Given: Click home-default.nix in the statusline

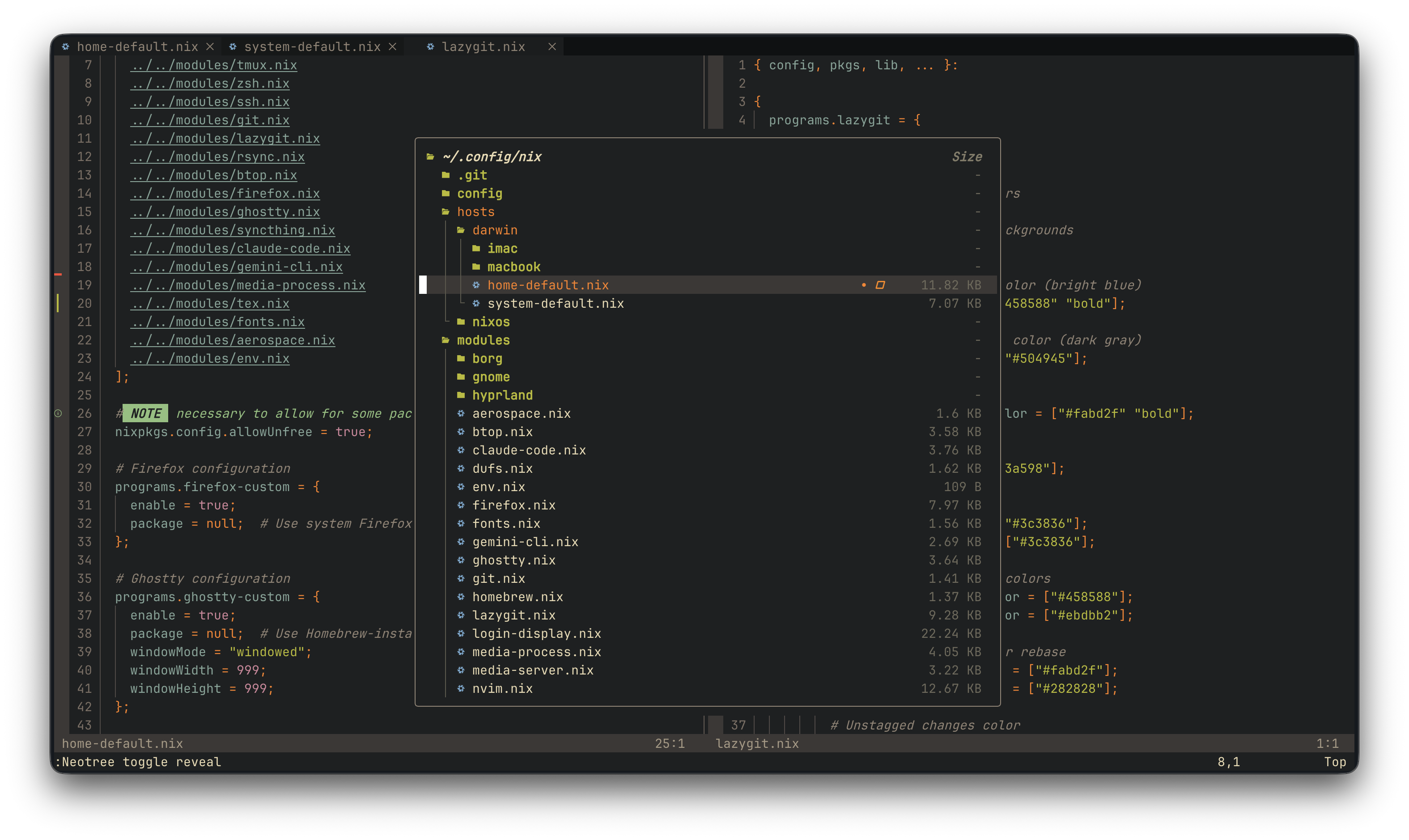Looking at the screenshot, I should [122, 744].
